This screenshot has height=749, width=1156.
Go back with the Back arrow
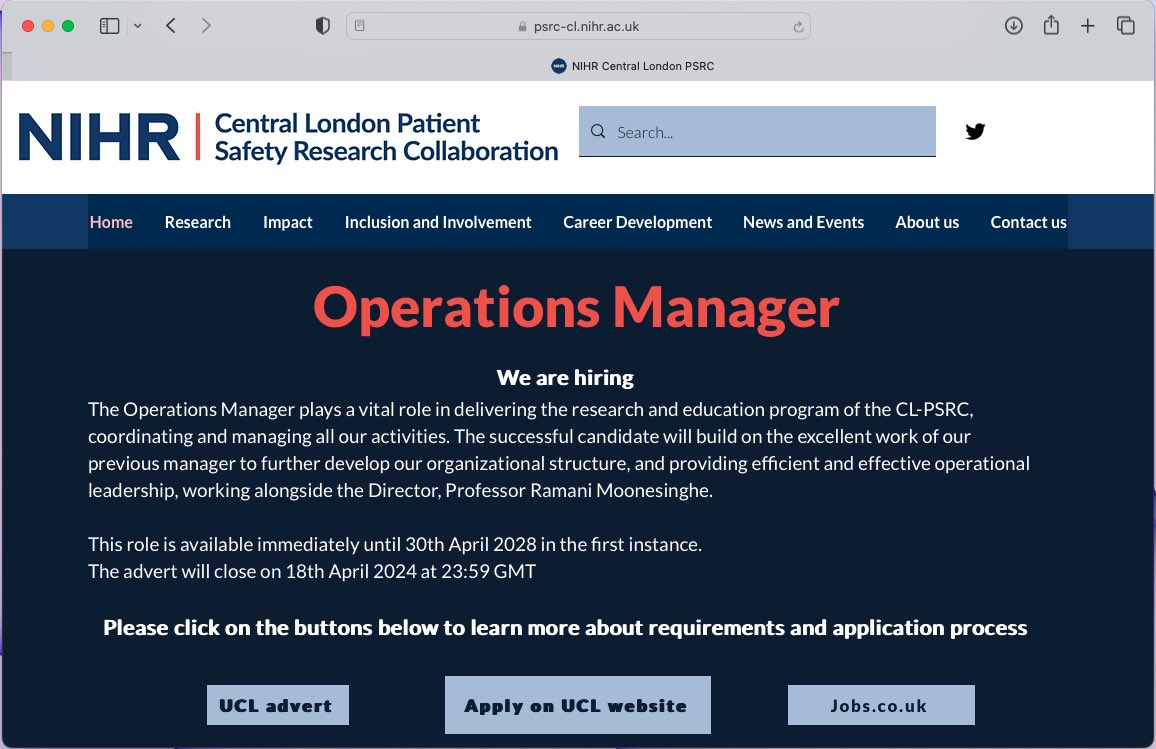coord(170,26)
